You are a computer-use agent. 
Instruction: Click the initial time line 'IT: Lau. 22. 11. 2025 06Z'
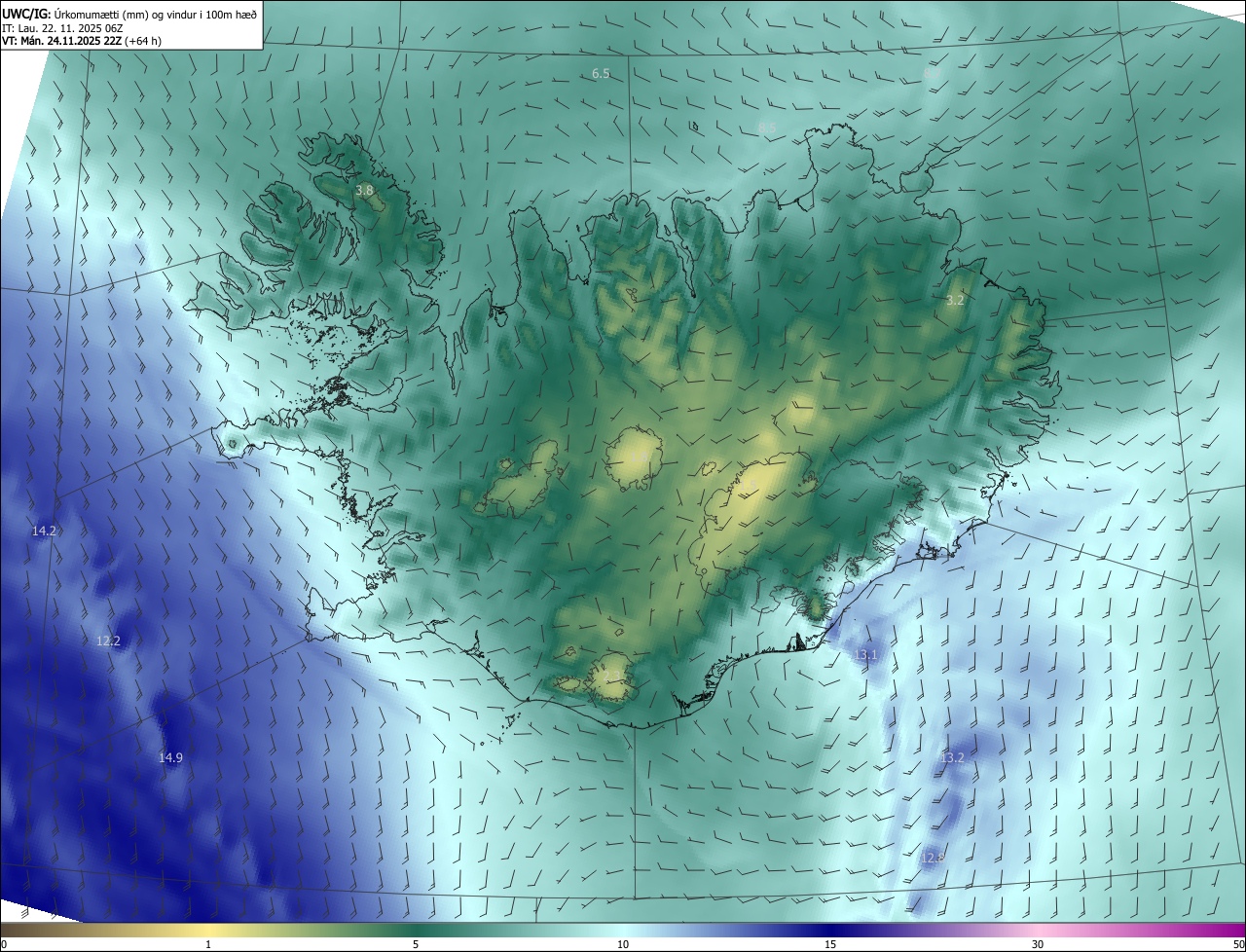64,28
